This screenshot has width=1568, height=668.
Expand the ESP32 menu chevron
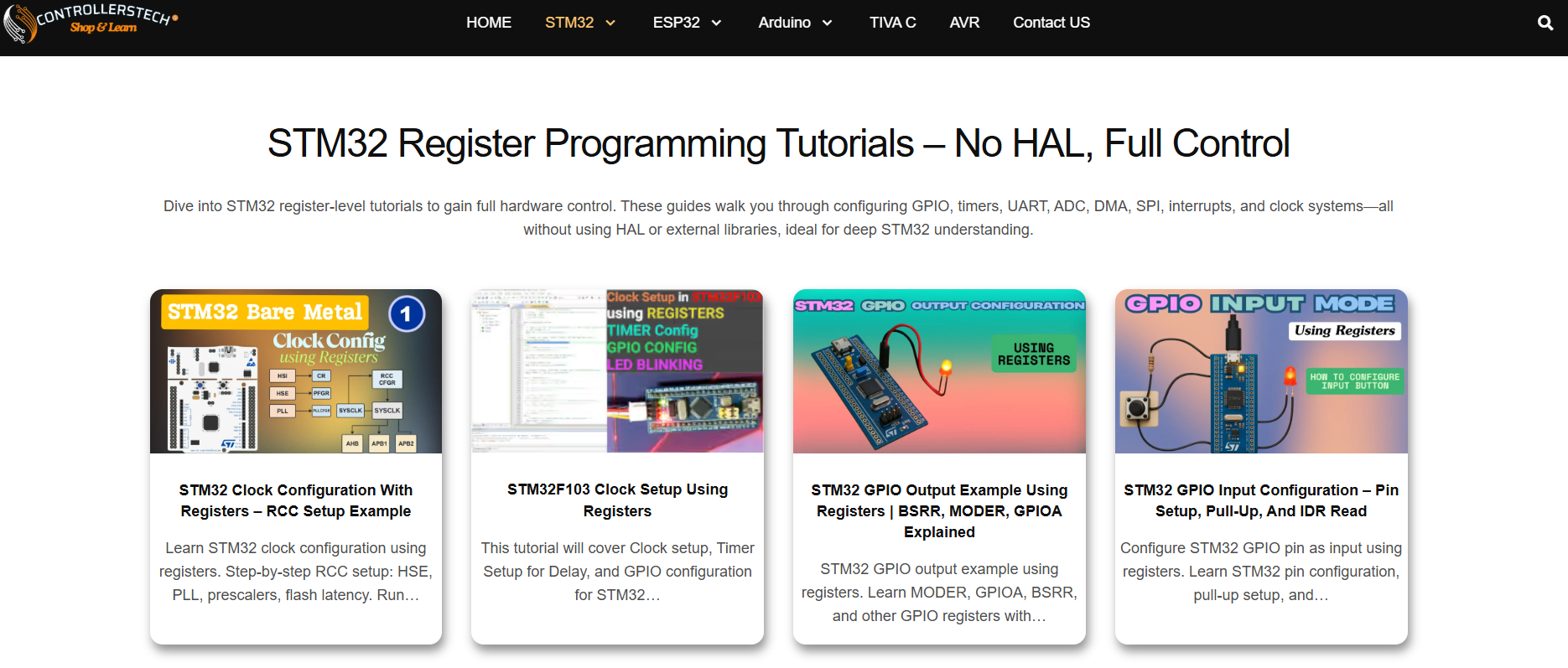tap(716, 23)
